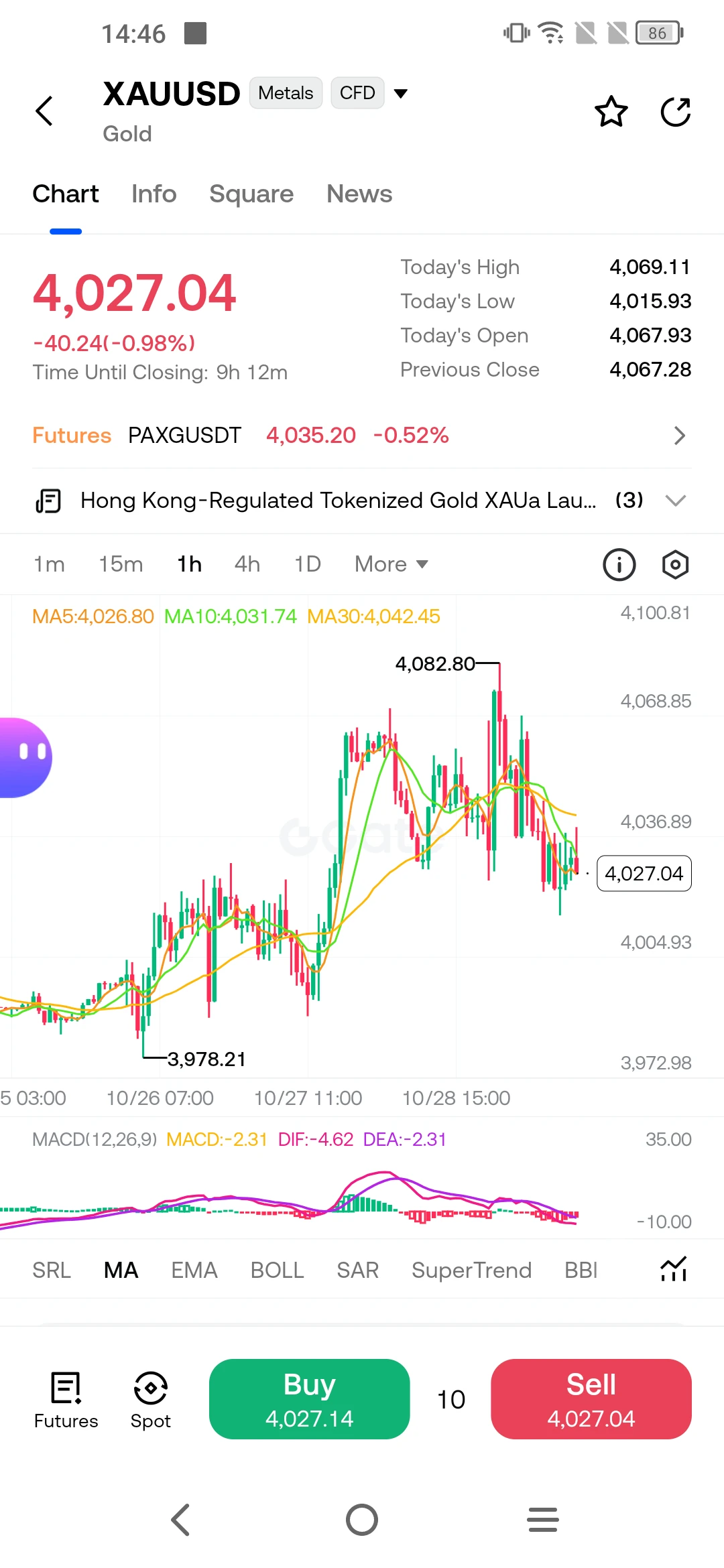Open chart settings hexagon icon
This screenshot has width=724, height=1568.
tap(675, 565)
